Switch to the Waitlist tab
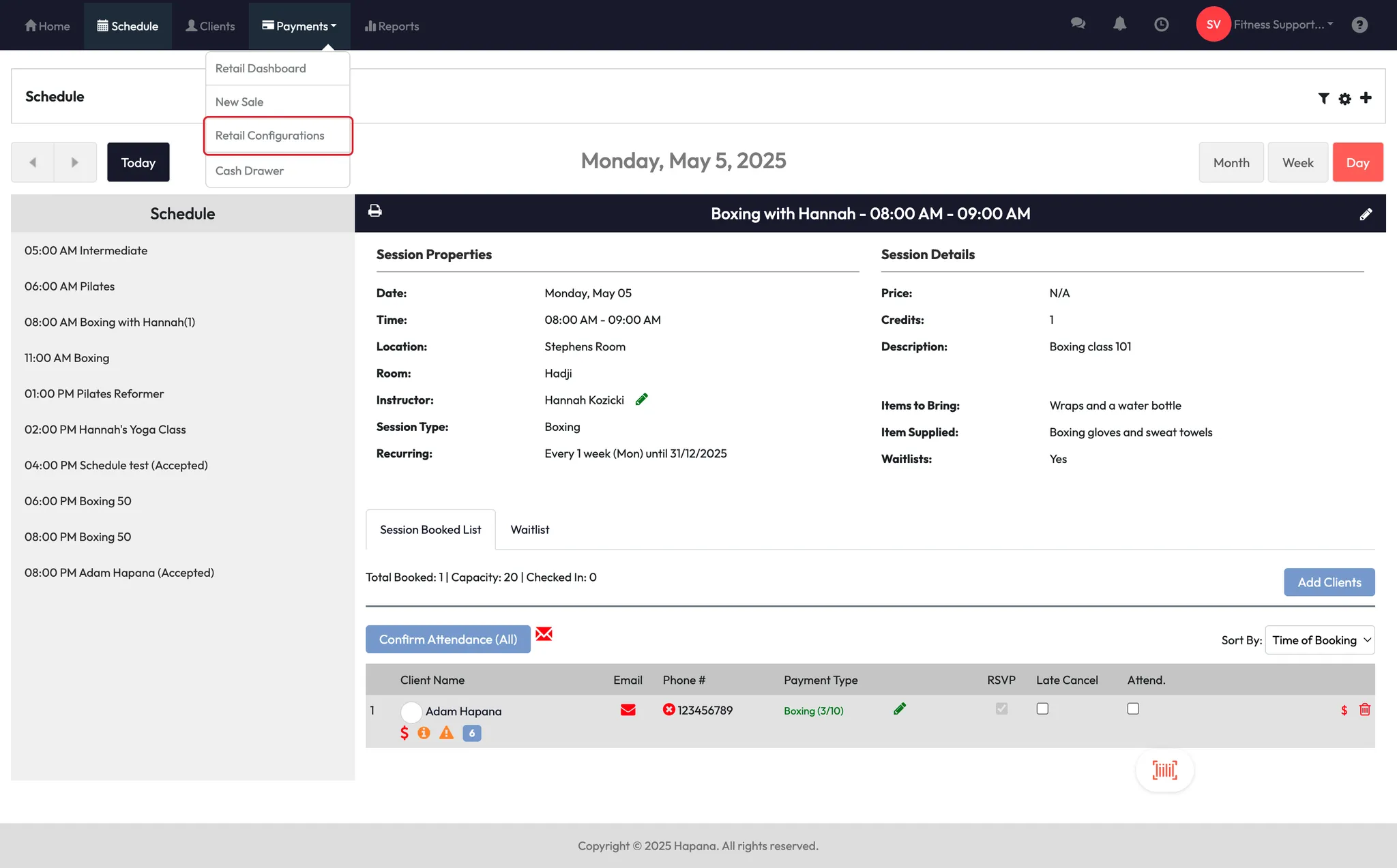 [529, 530]
